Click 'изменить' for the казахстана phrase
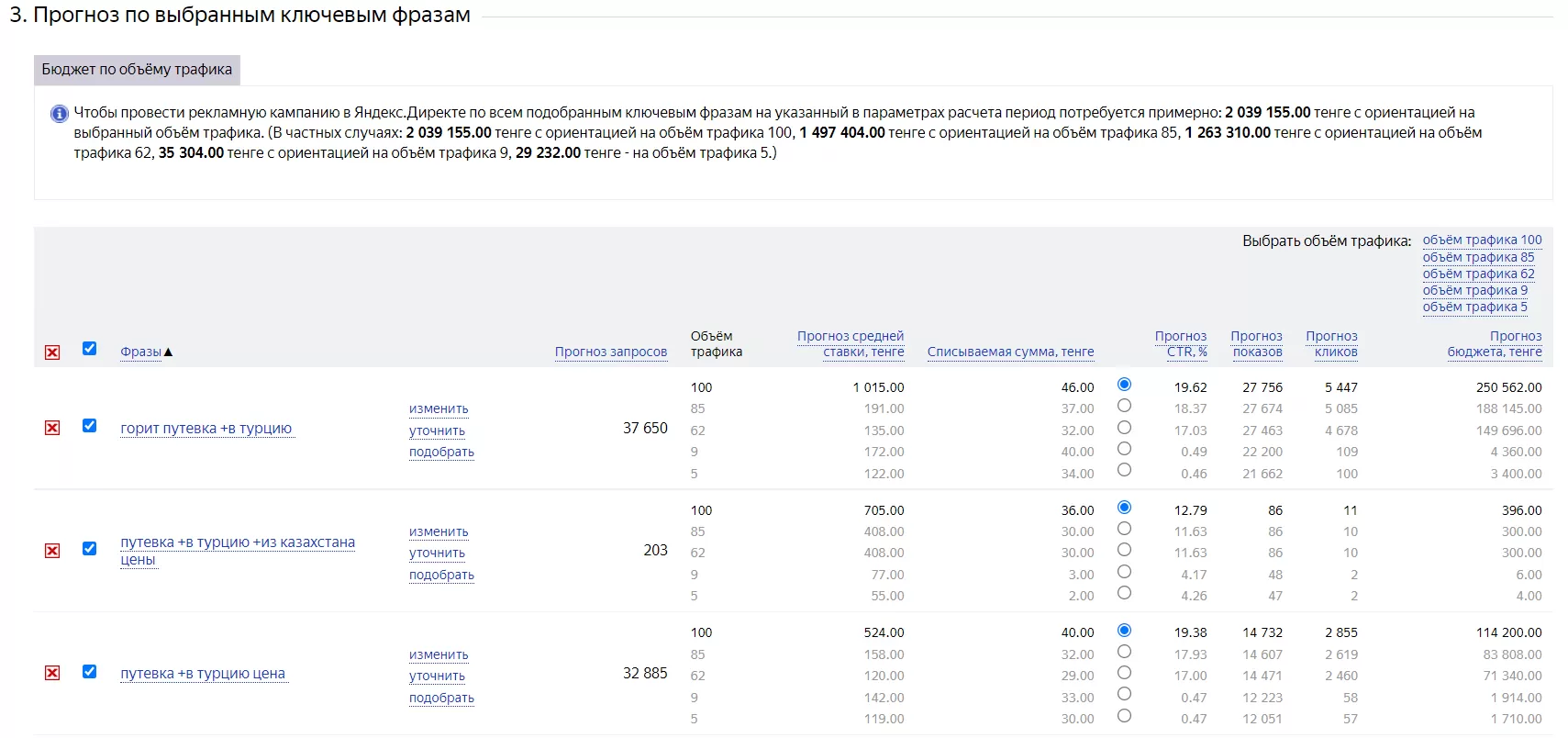 click(x=439, y=532)
